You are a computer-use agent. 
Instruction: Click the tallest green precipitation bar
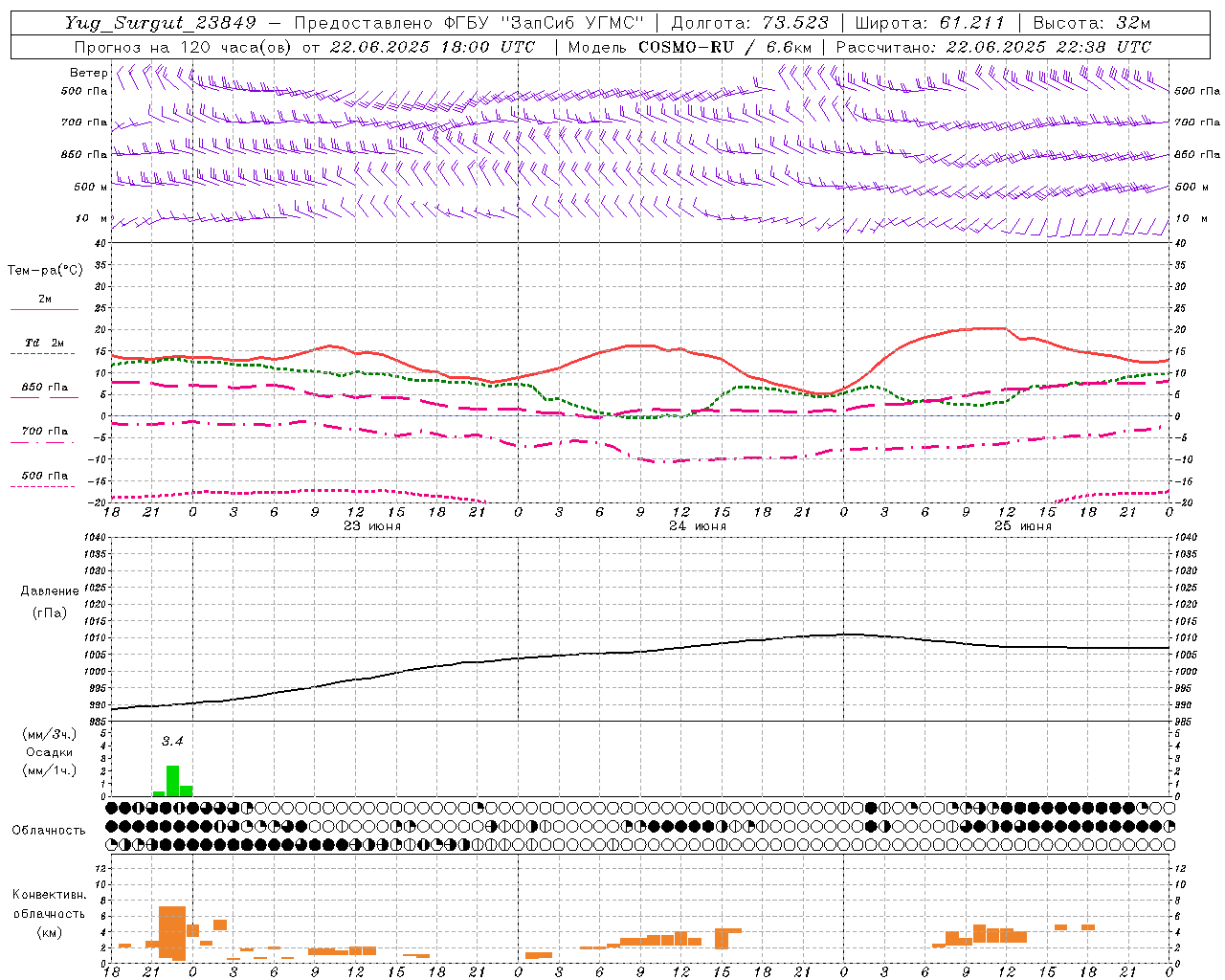173,781
